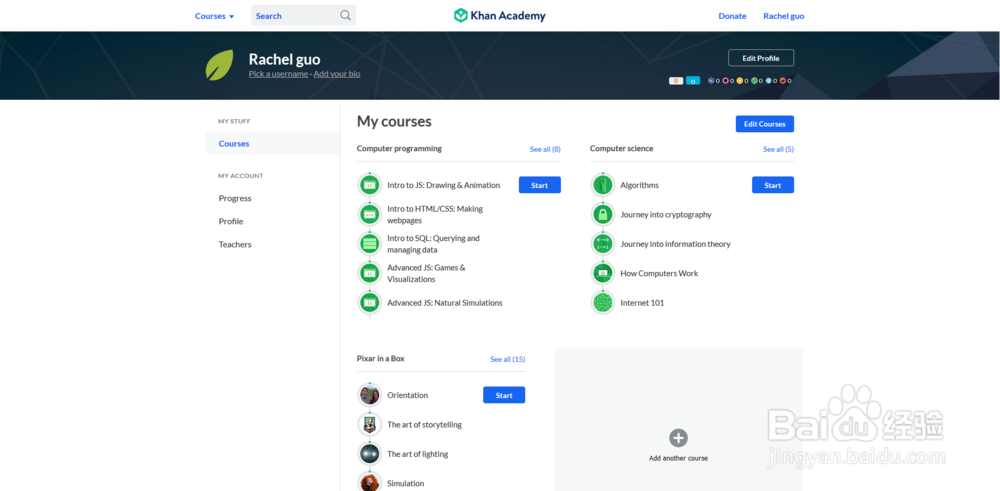The image size is (1000, 491).
Task: Click The art of storytelling icon
Action: pos(369,424)
